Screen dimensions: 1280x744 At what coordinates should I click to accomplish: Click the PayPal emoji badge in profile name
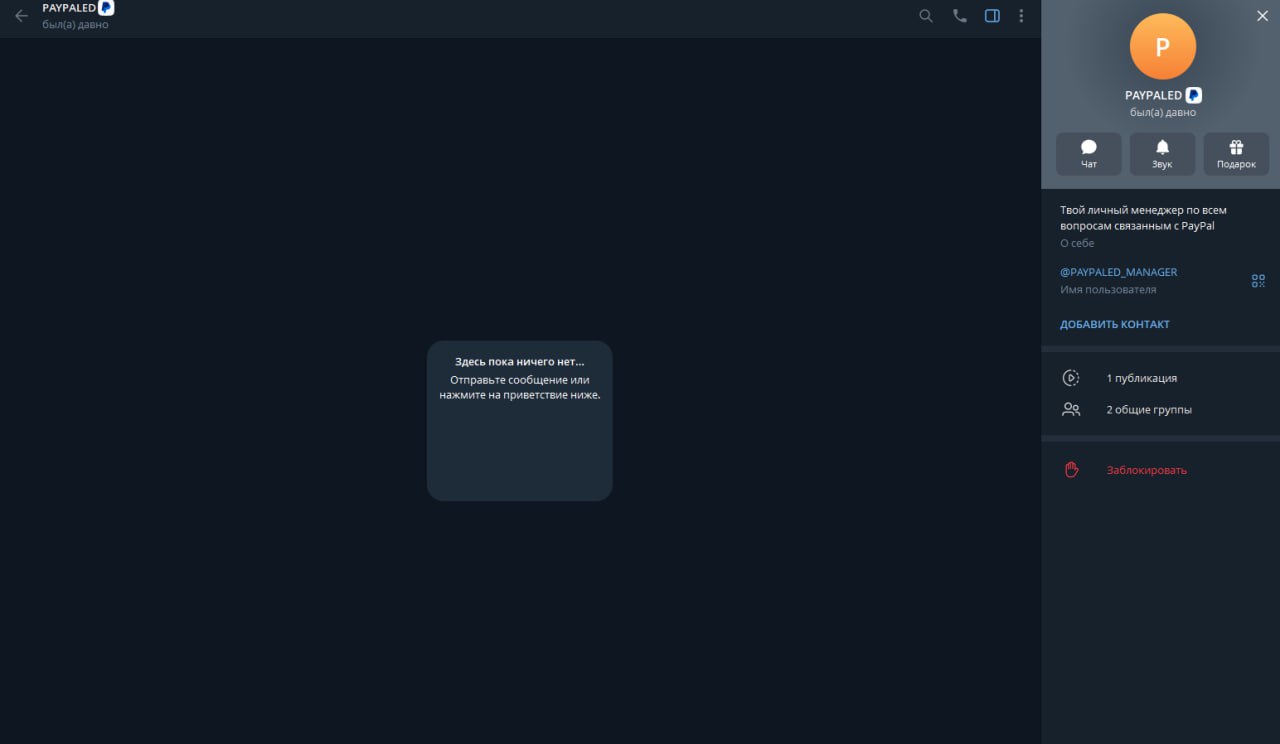pos(1194,95)
